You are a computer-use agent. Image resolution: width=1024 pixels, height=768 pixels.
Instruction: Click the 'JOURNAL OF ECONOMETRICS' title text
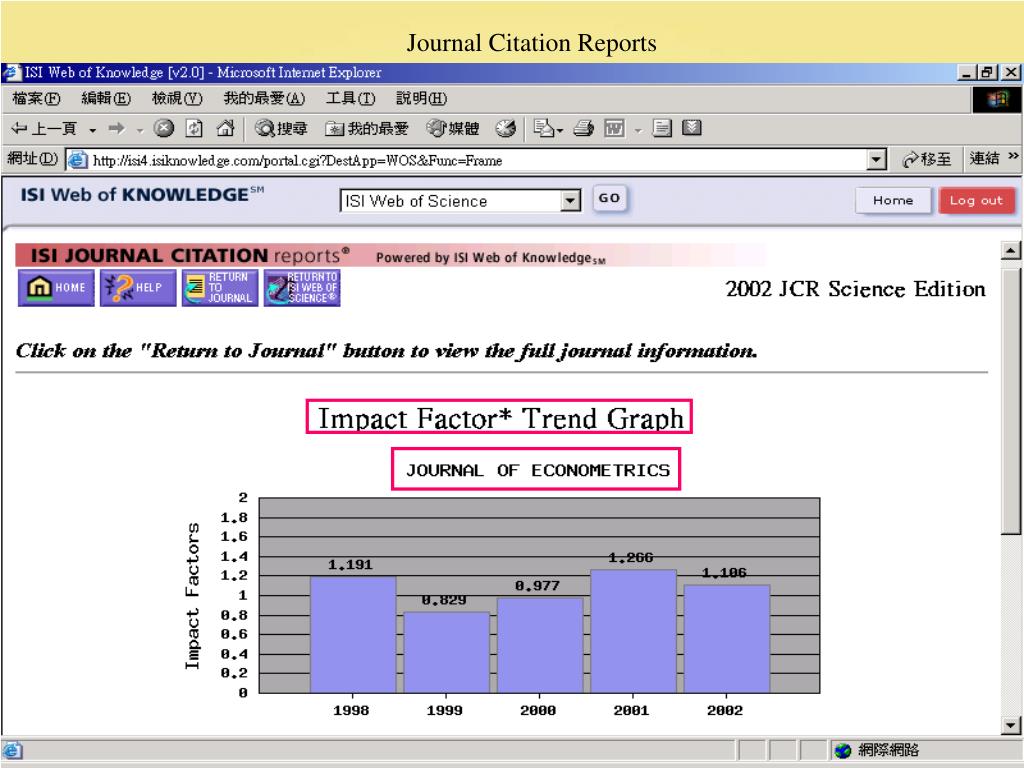tap(537, 470)
